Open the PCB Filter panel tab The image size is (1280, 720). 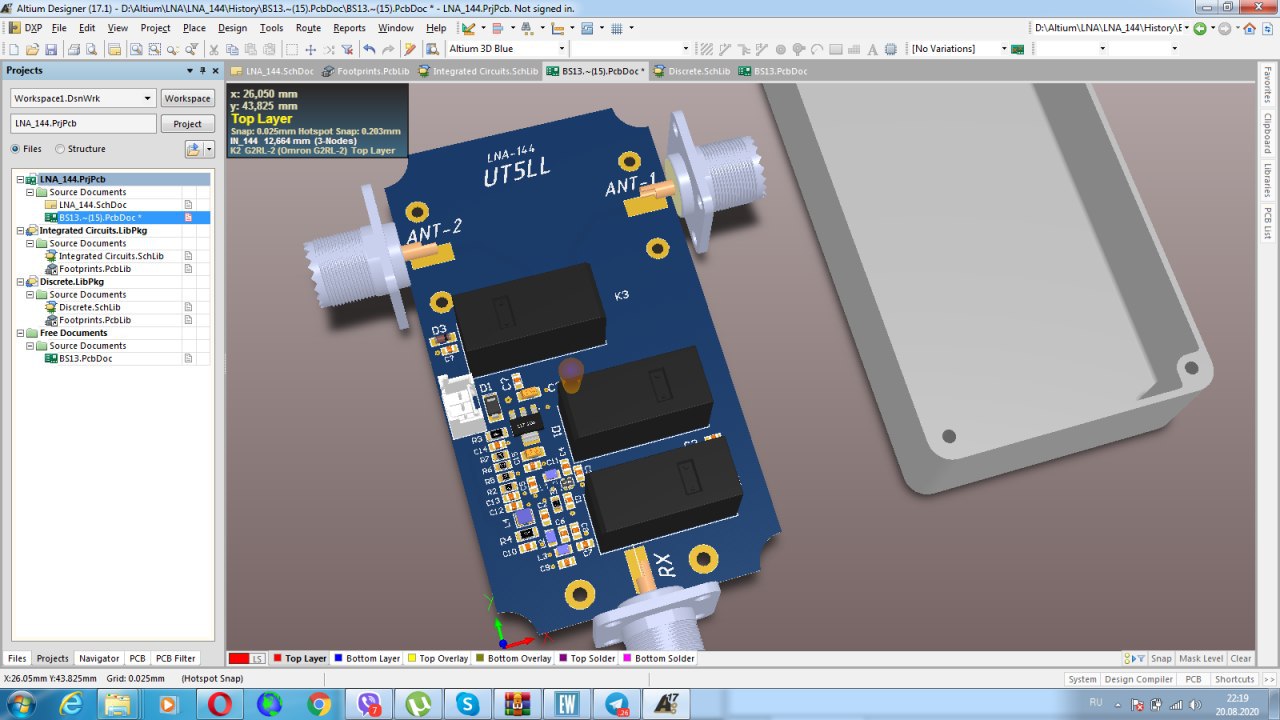(176, 658)
